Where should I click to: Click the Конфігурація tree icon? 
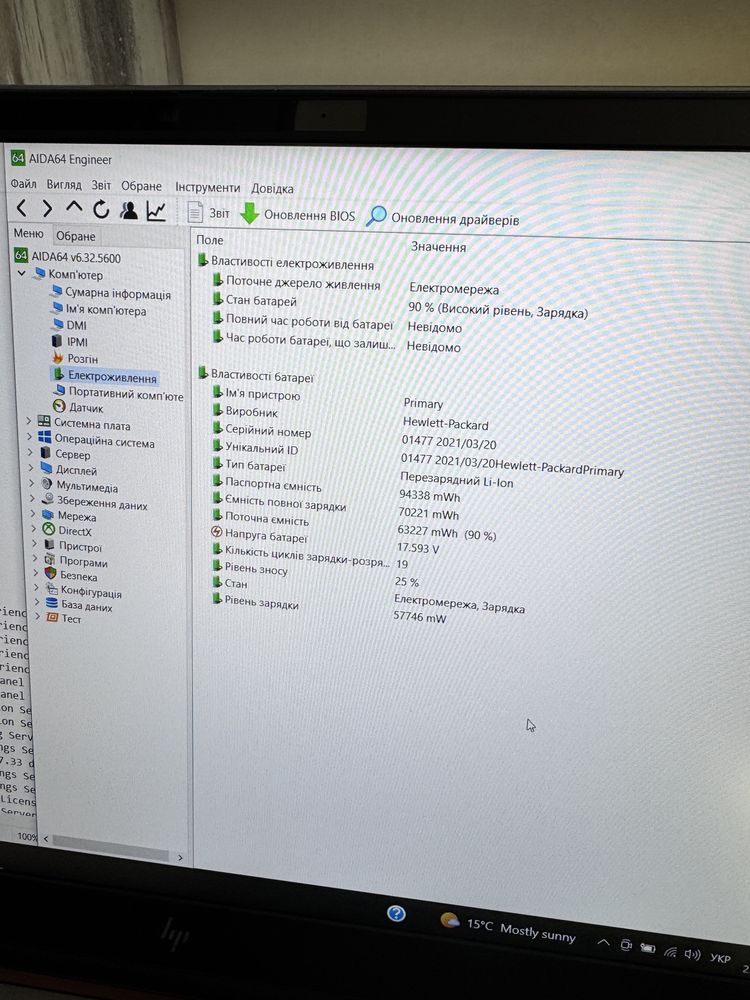(x=52, y=588)
